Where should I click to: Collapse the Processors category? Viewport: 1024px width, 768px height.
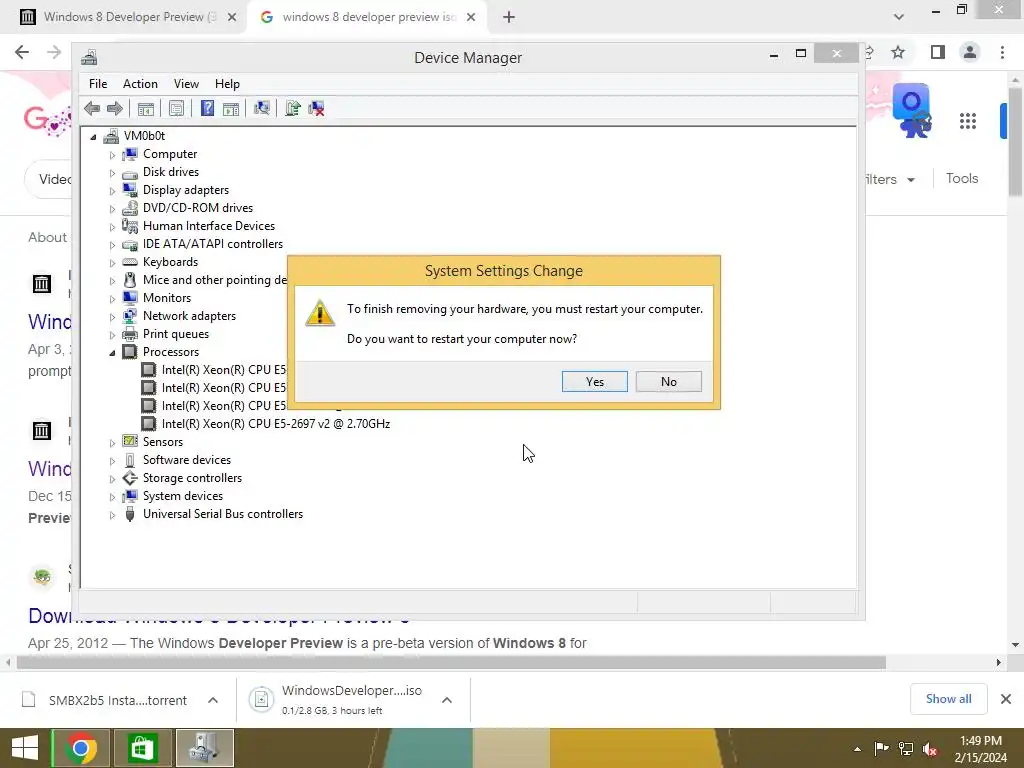coord(112,353)
